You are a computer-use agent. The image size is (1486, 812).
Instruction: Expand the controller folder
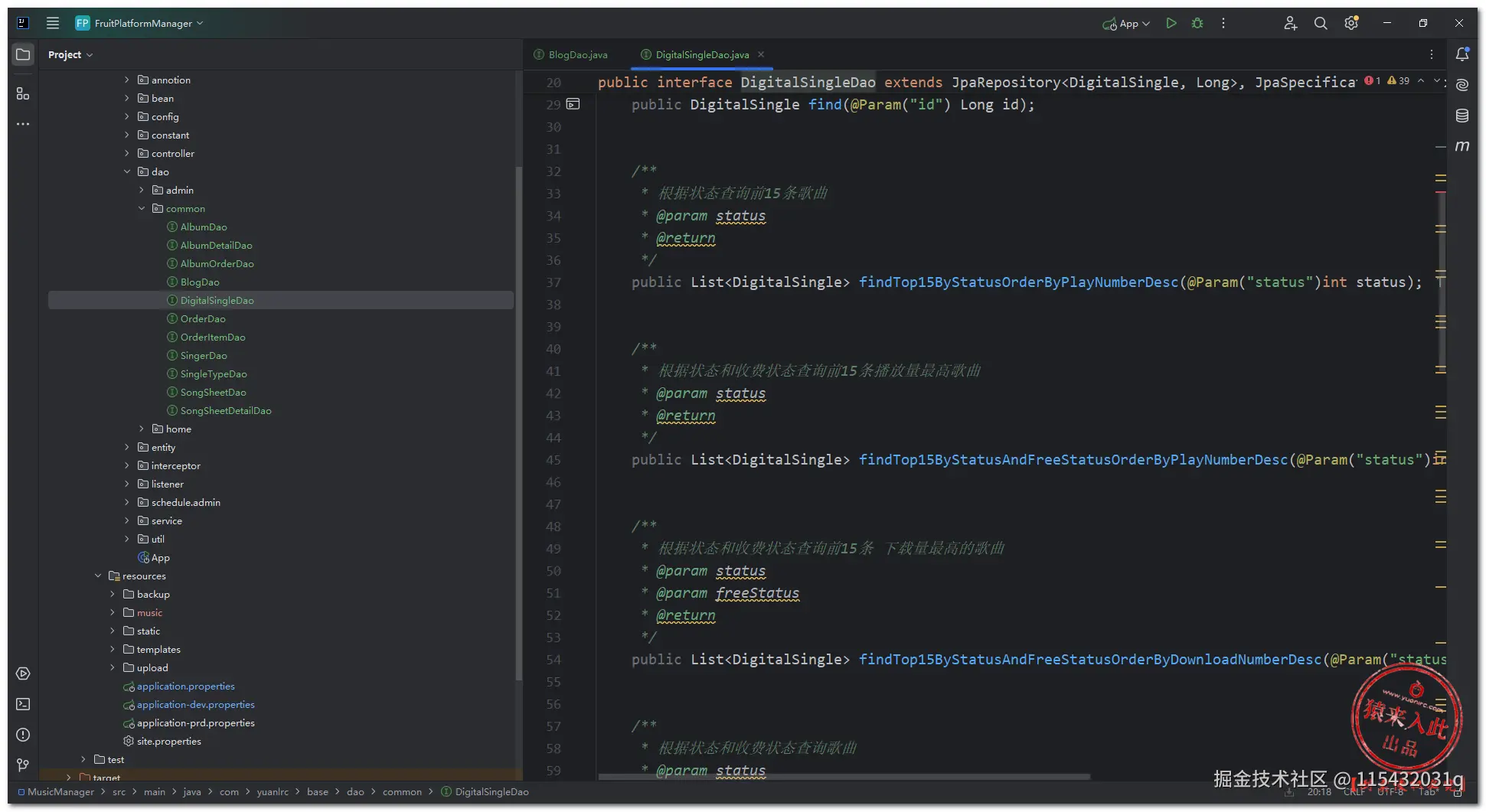(127, 153)
